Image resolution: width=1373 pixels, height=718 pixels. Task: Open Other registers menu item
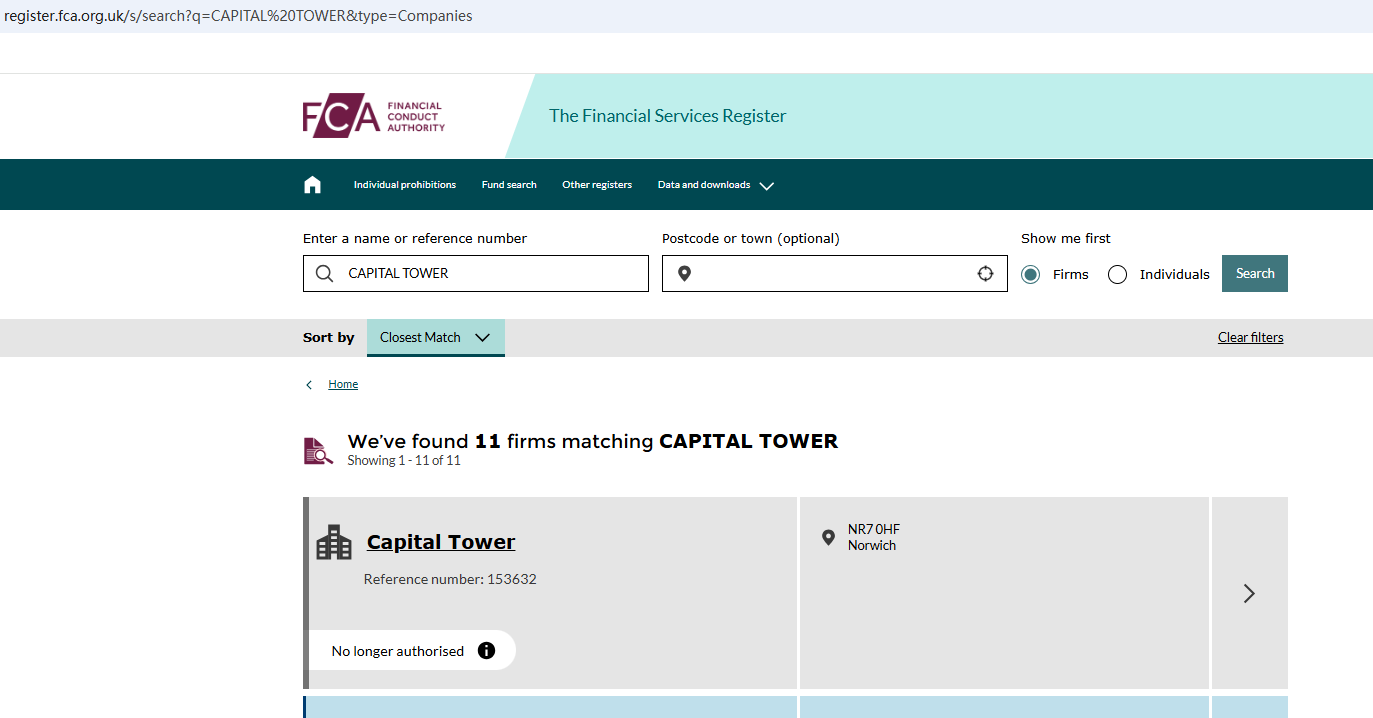pyautogui.click(x=597, y=185)
